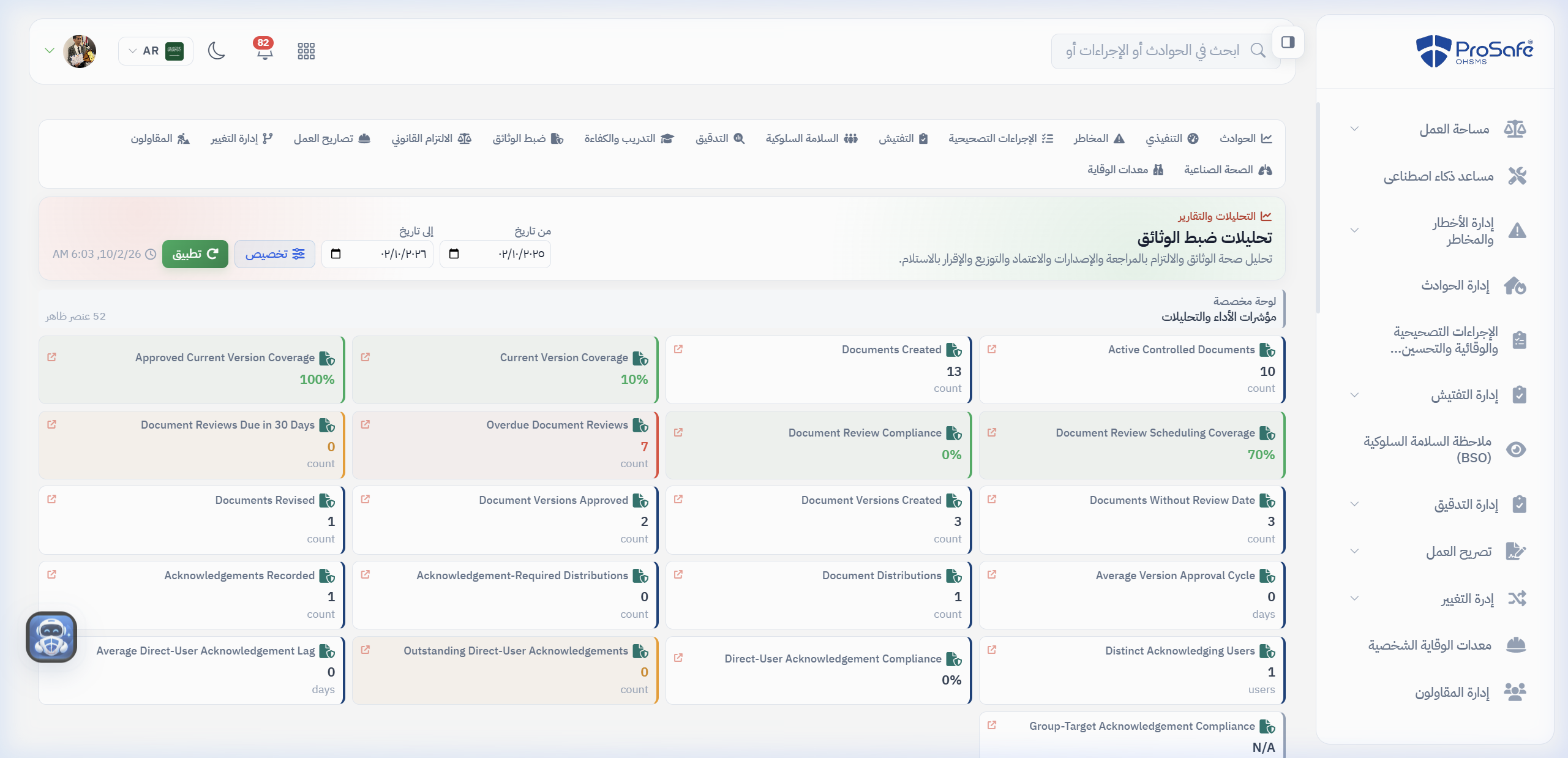Click the 'تخصيص' customize button
The width and height of the screenshot is (1568, 758).
click(x=275, y=254)
